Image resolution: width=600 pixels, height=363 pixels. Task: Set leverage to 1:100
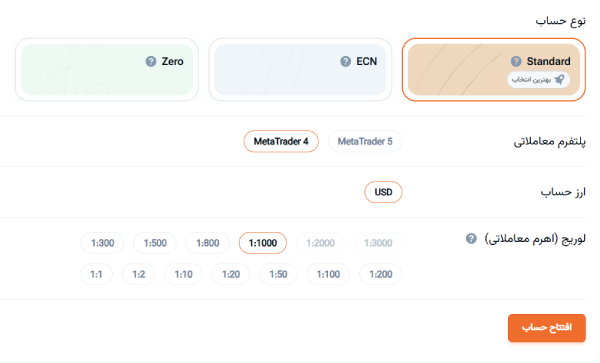pyautogui.click(x=328, y=274)
